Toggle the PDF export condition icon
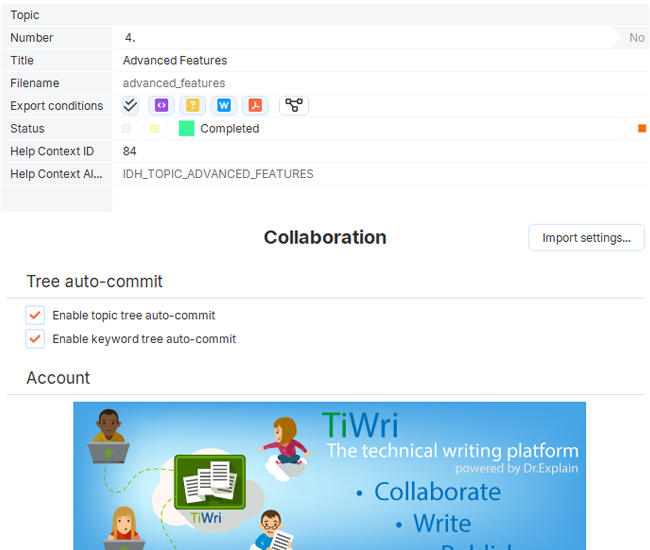Viewport: 650px width, 550px height. pos(255,105)
